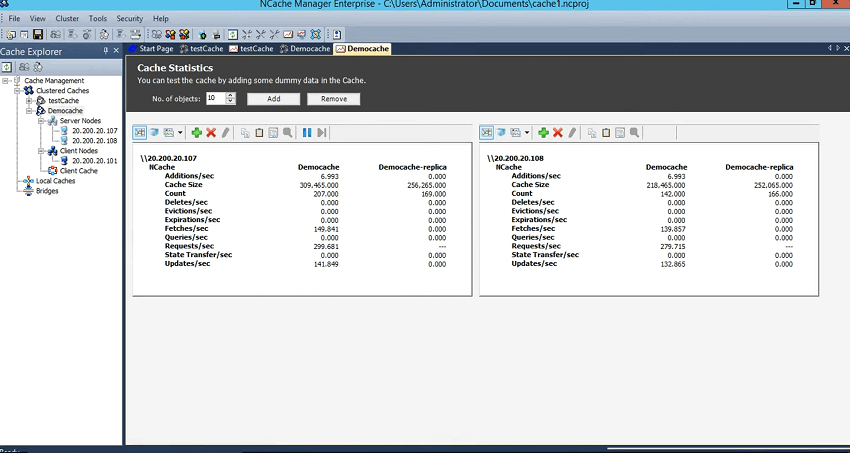This screenshot has width=850, height=453.
Task: Open the File menu
Action: (x=14, y=18)
